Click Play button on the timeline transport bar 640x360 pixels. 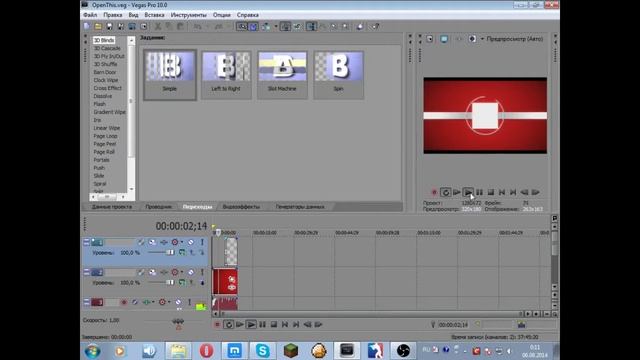pos(251,324)
